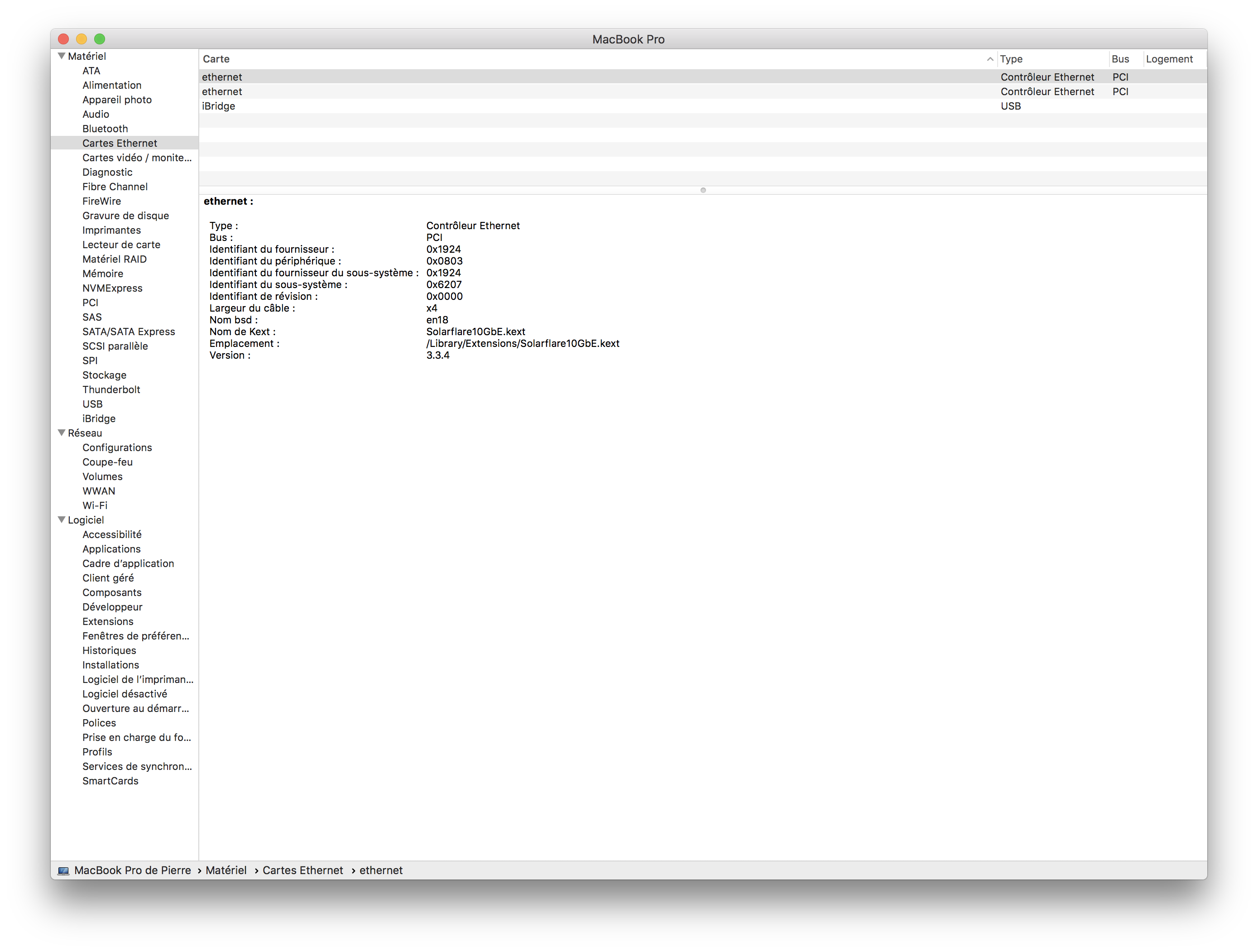1258x952 pixels.
Task: Select Matériel RAID entry
Action: (x=114, y=260)
